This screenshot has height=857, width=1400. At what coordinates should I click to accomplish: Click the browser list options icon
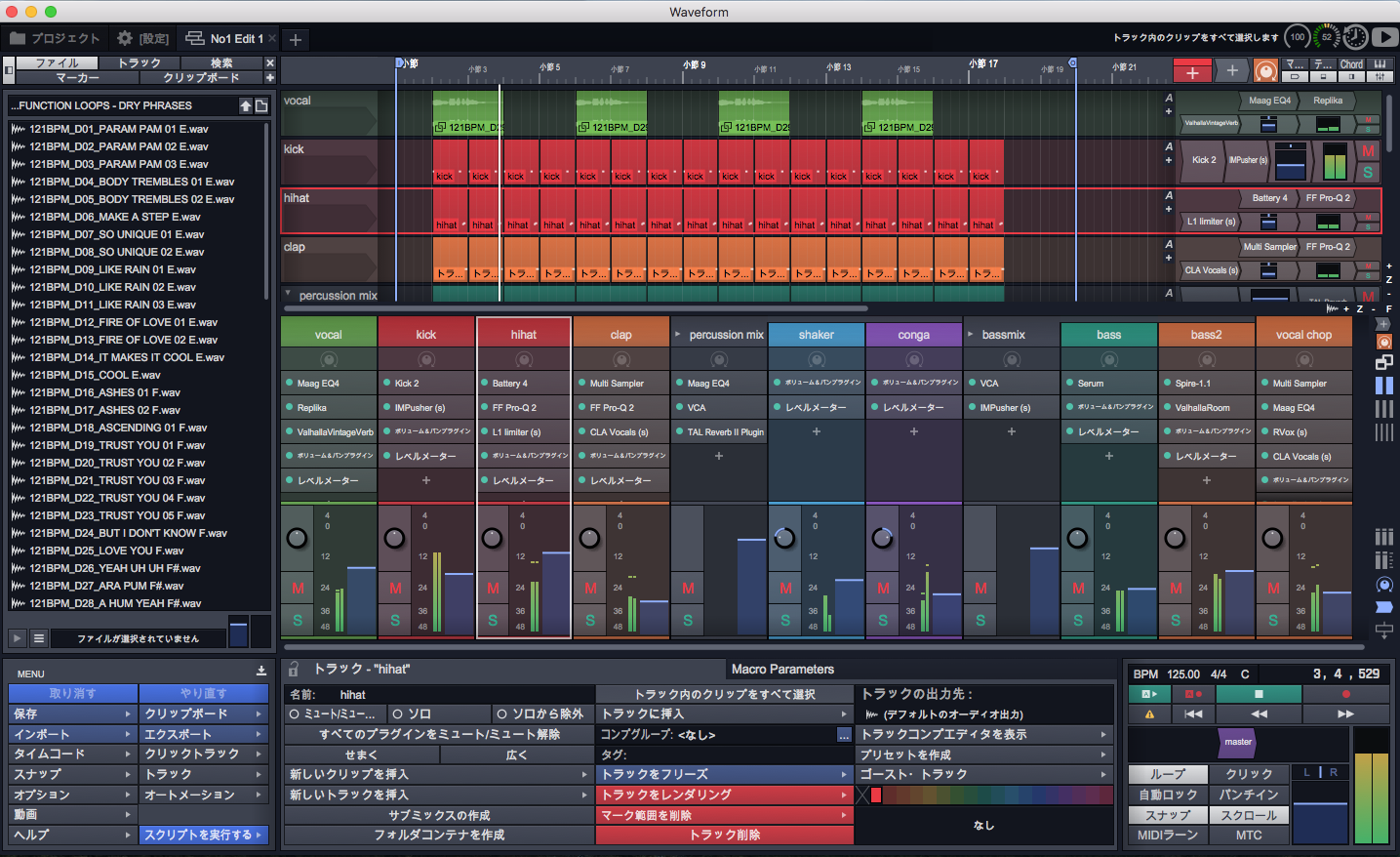tap(39, 638)
